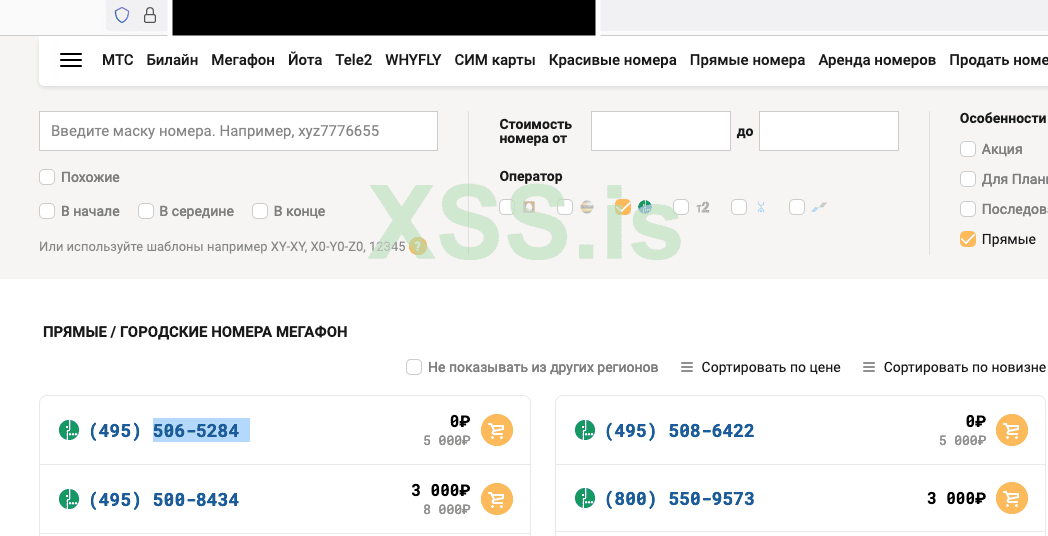Click Megafon logo beside (495) 508-6422

click(x=585, y=430)
